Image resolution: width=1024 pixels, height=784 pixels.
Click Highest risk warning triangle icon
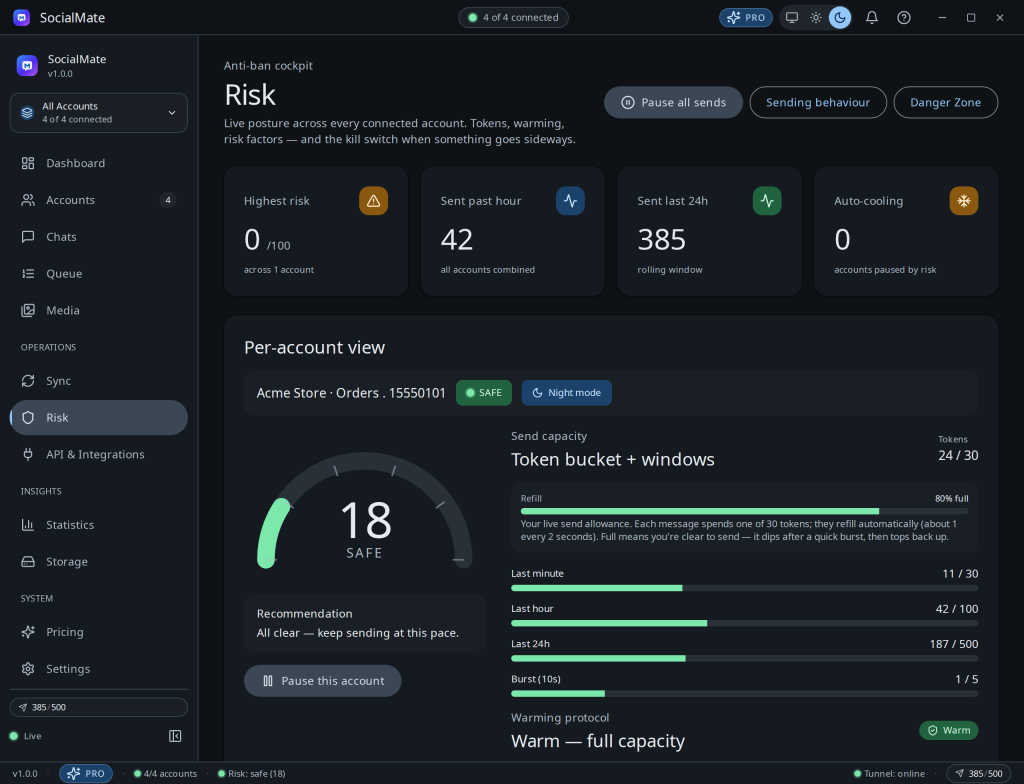tap(374, 201)
